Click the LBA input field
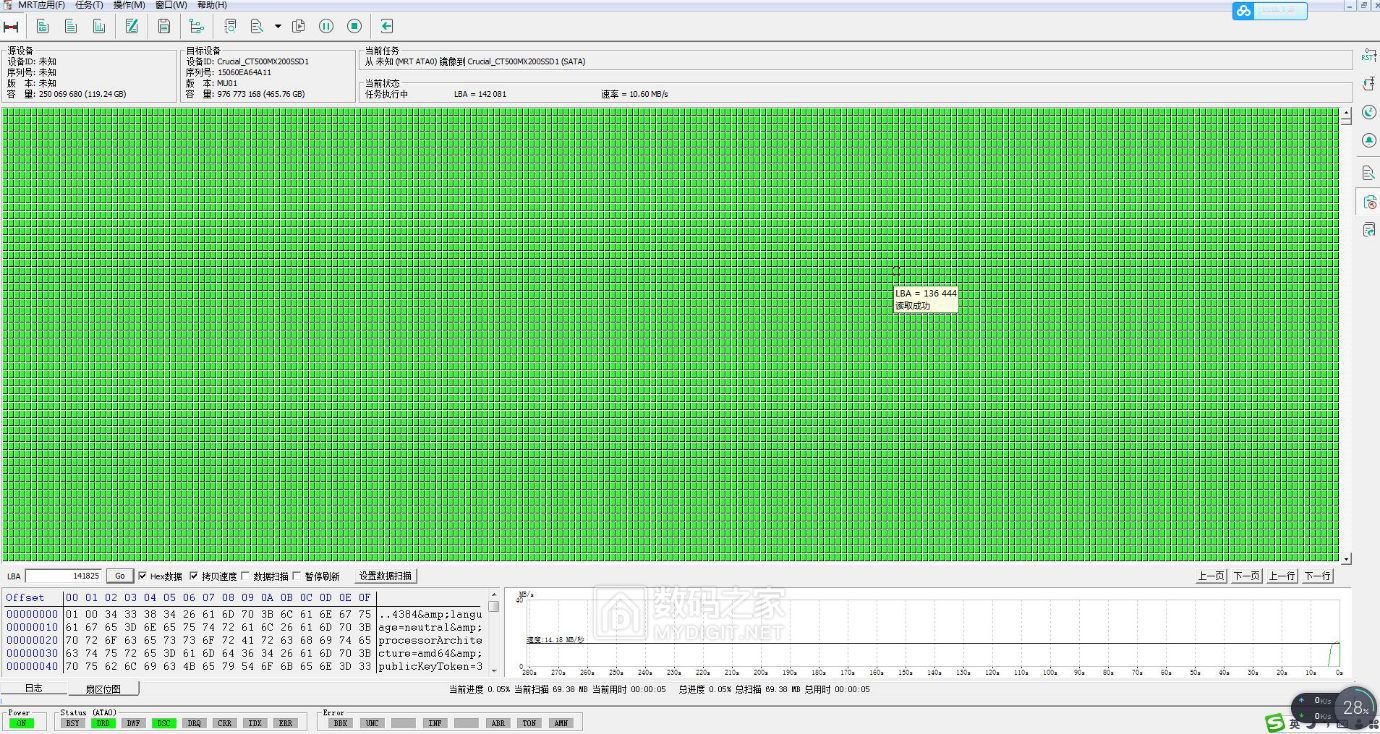 pyautogui.click(x=64, y=576)
